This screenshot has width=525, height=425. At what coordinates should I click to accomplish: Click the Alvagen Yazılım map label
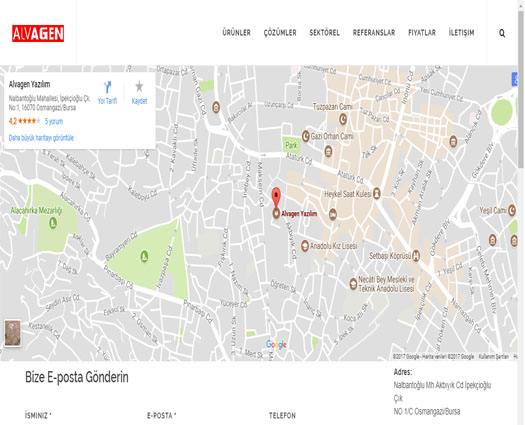pos(299,214)
